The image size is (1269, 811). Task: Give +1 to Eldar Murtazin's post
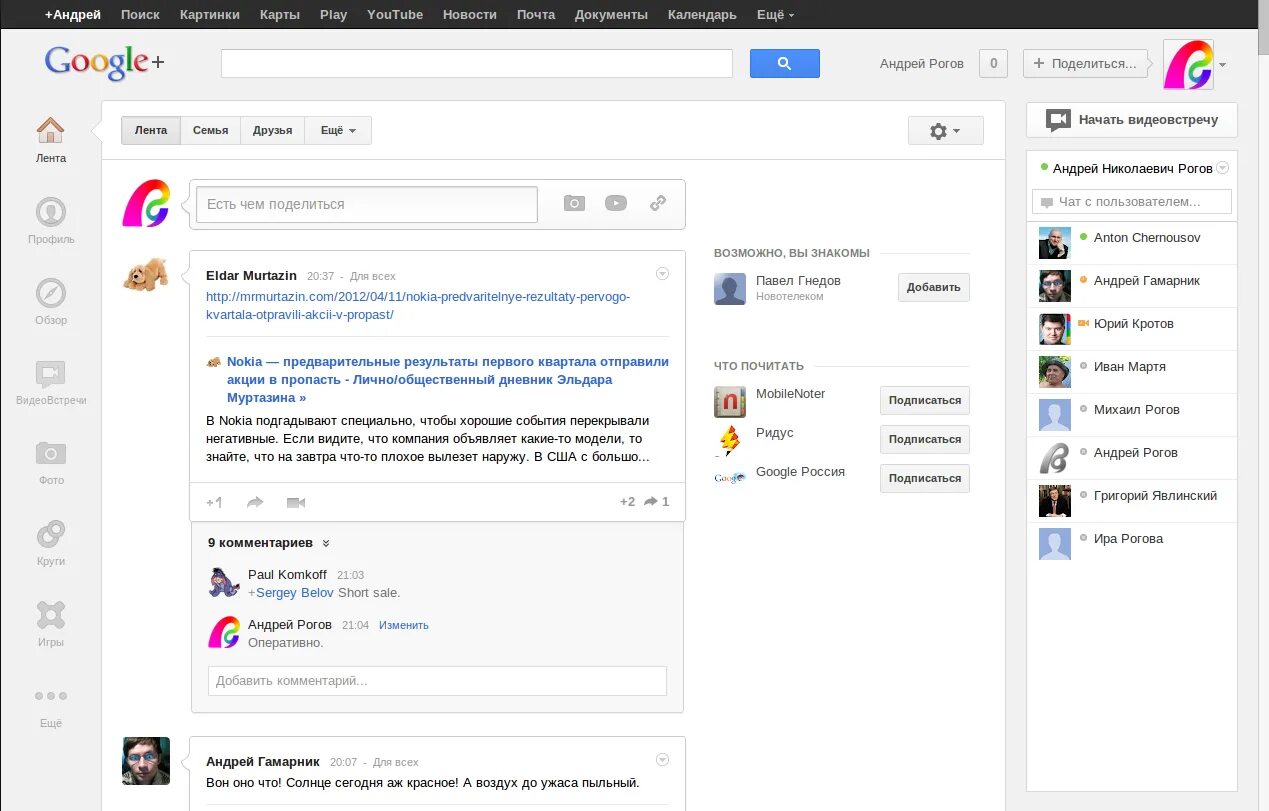coord(213,501)
